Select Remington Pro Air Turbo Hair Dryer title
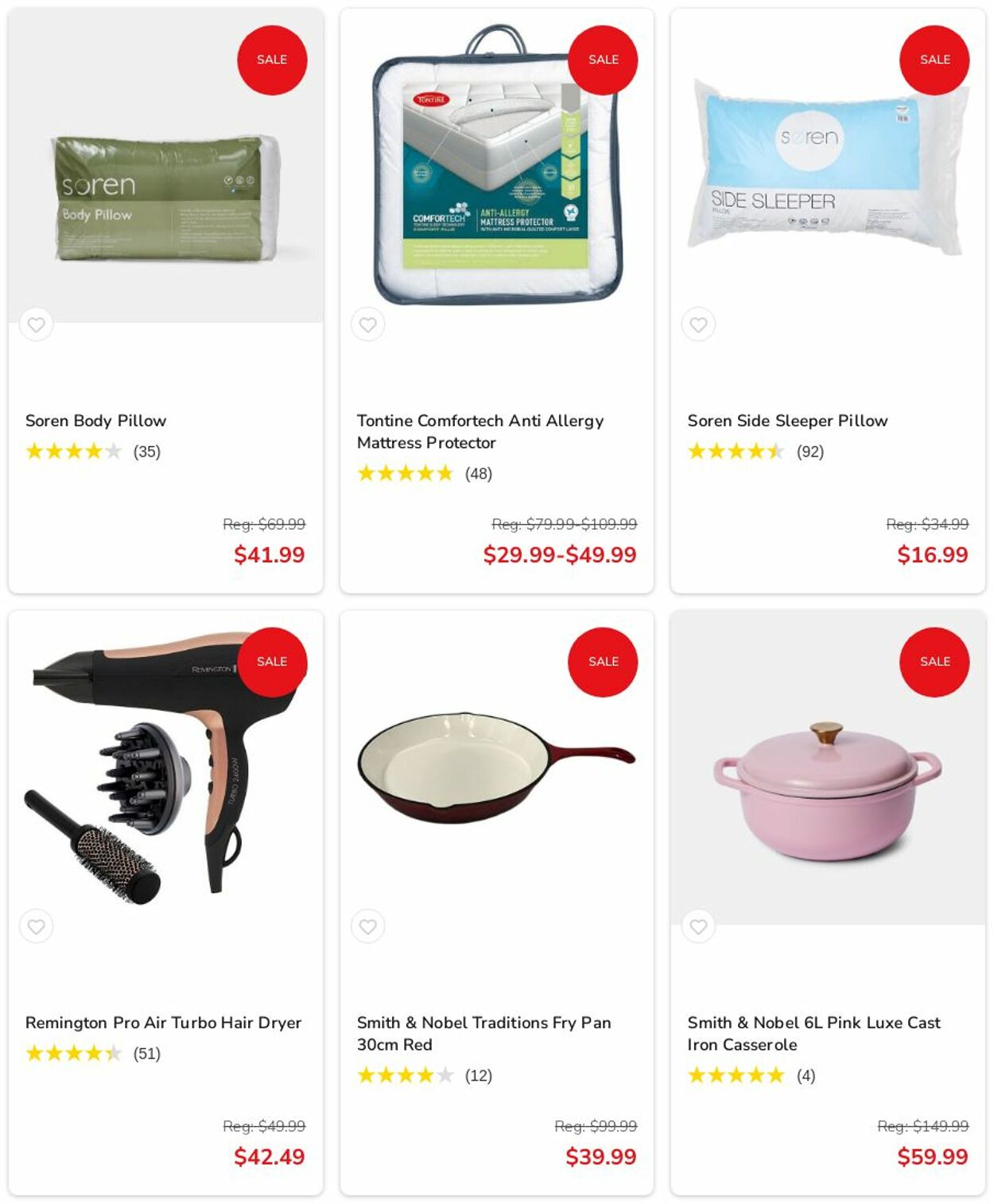Viewport: 994px width, 1204px height. click(163, 1023)
